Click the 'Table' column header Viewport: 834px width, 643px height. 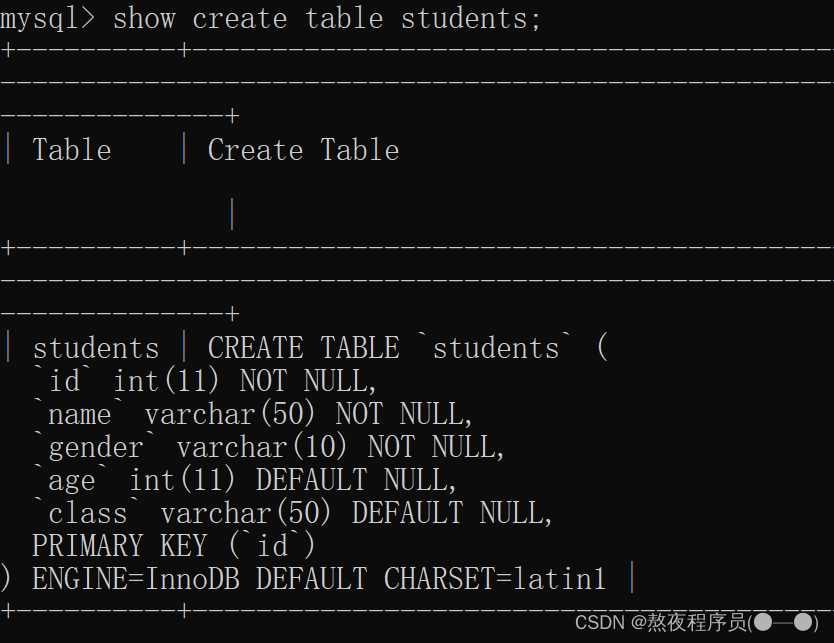72,150
